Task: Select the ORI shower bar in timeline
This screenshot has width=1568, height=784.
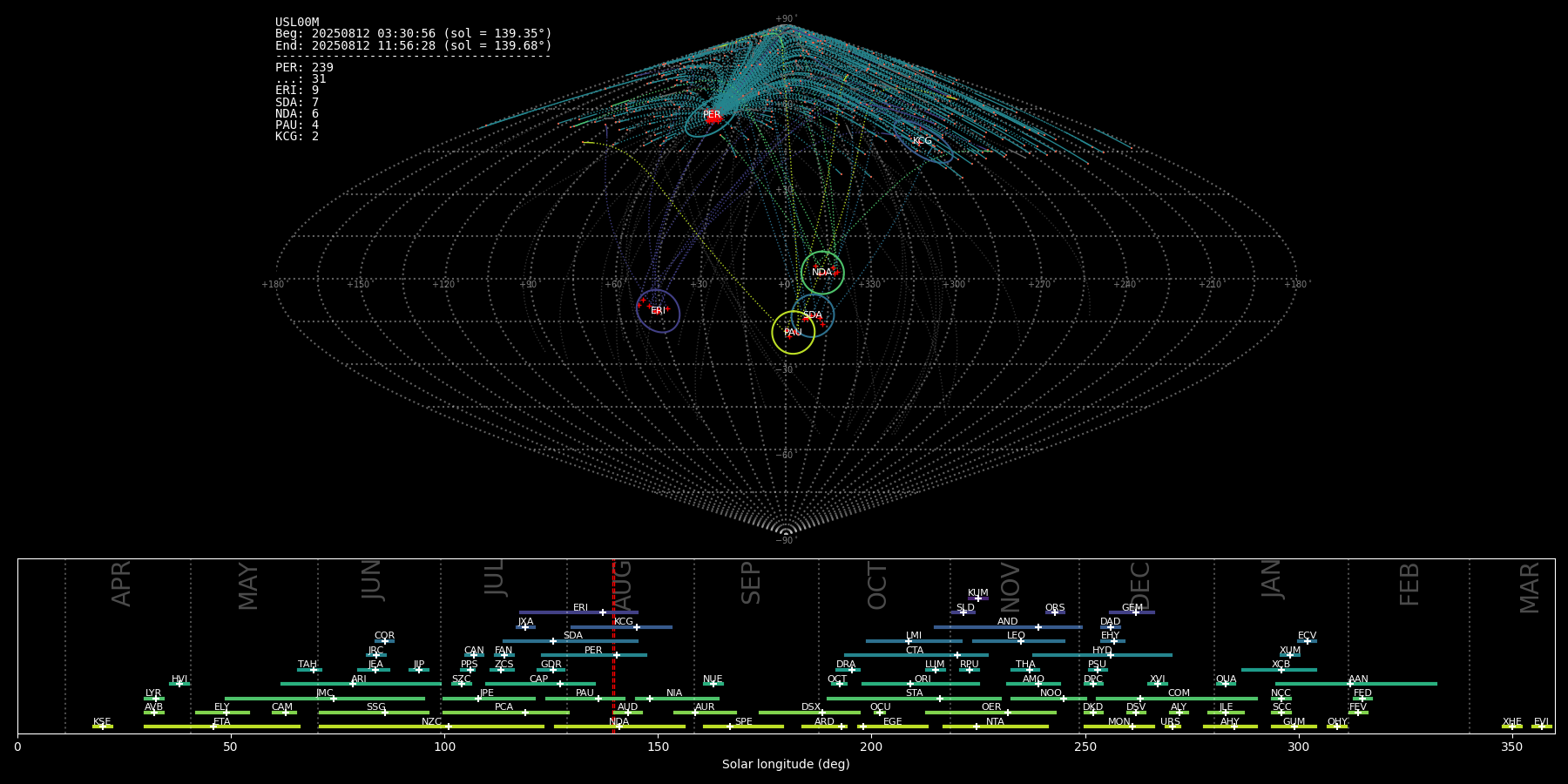Action: tap(921, 684)
